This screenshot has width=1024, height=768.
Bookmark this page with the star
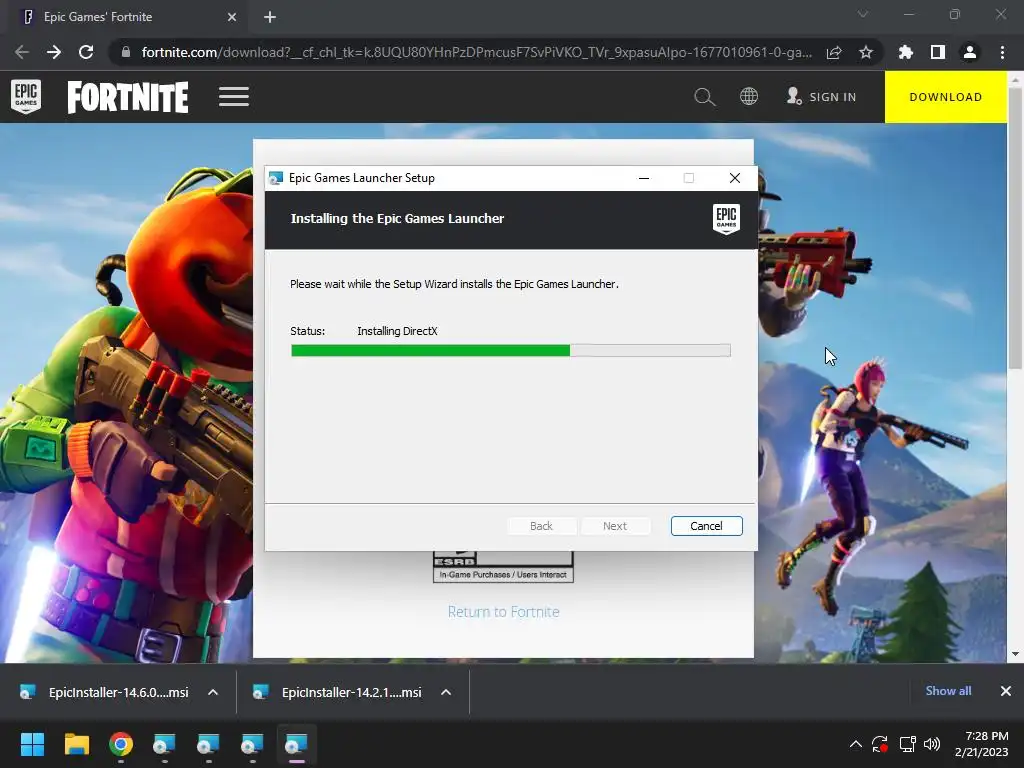tap(866, 52)
